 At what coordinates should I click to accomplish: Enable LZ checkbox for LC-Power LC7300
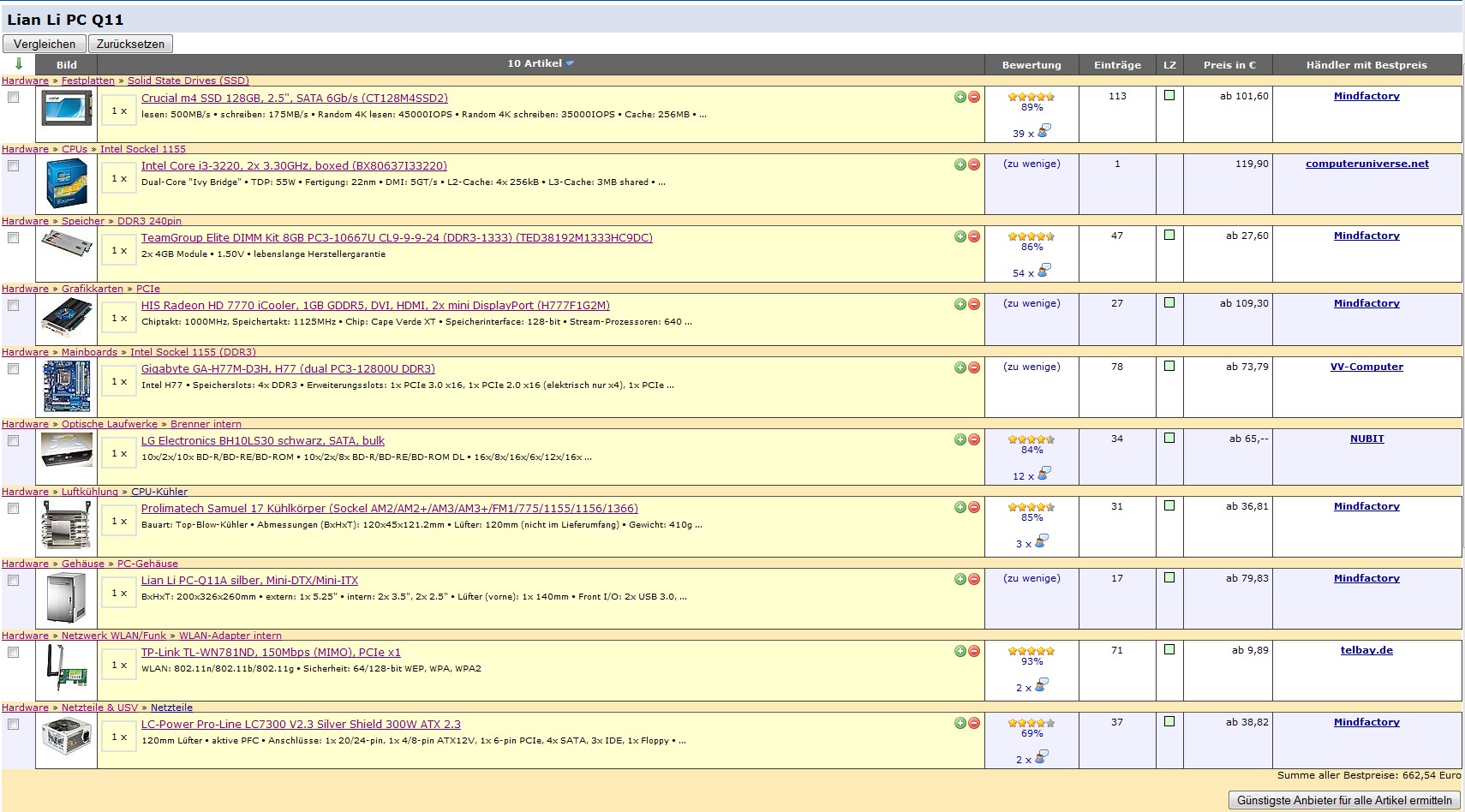click(x=1169, y=721)
